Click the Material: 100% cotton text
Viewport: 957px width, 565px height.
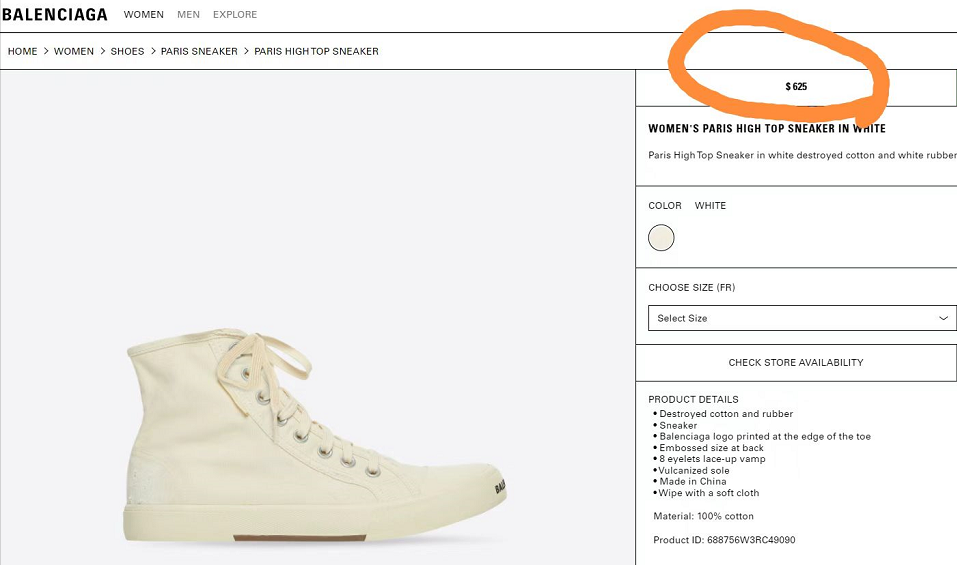[703, 516]
